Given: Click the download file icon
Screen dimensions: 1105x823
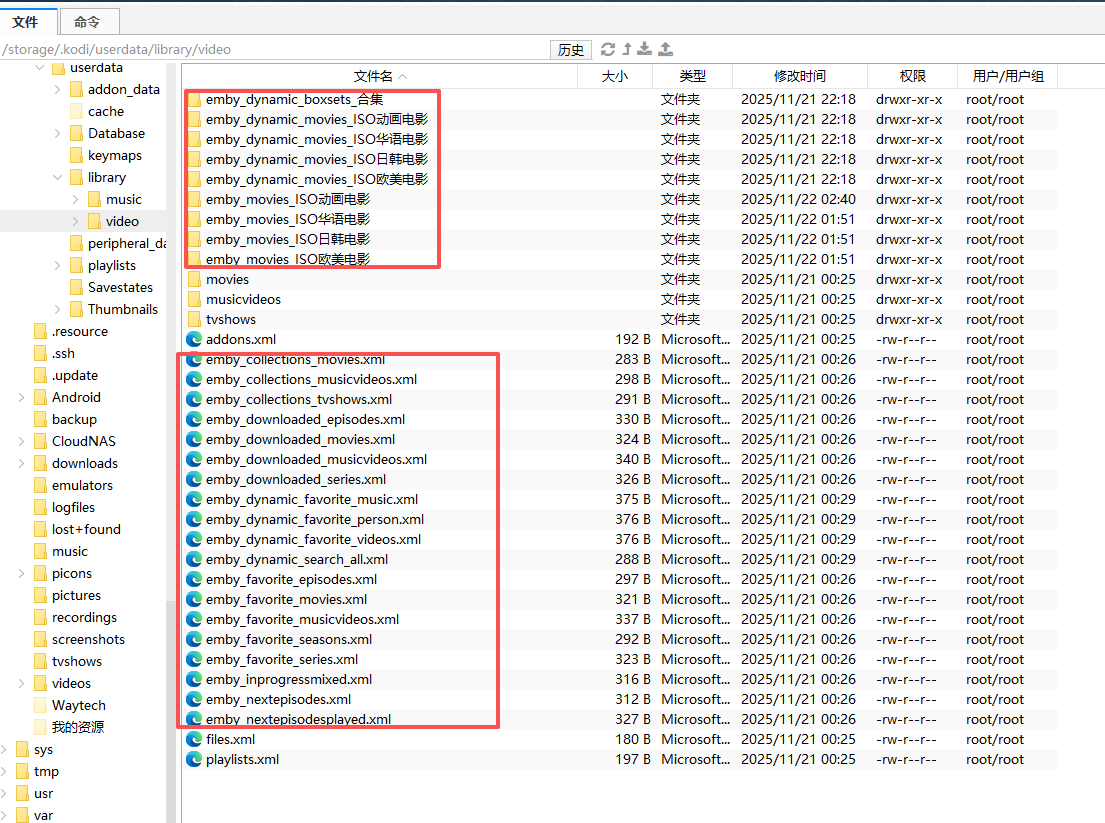Looking at the screenshot, I should click(645, 49).
